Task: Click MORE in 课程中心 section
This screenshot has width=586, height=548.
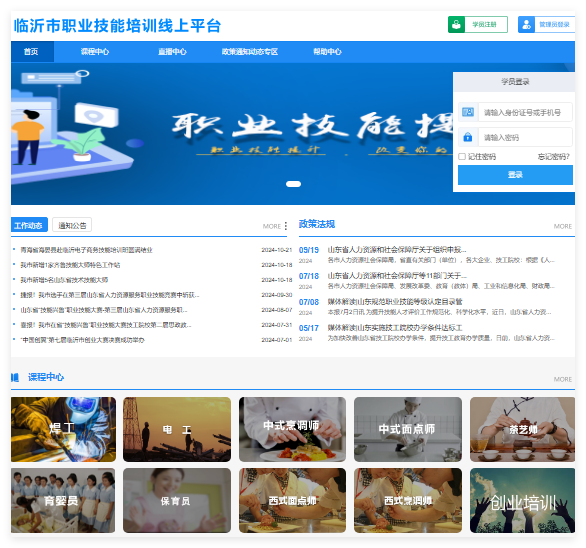Action: (x=563, y=379)
